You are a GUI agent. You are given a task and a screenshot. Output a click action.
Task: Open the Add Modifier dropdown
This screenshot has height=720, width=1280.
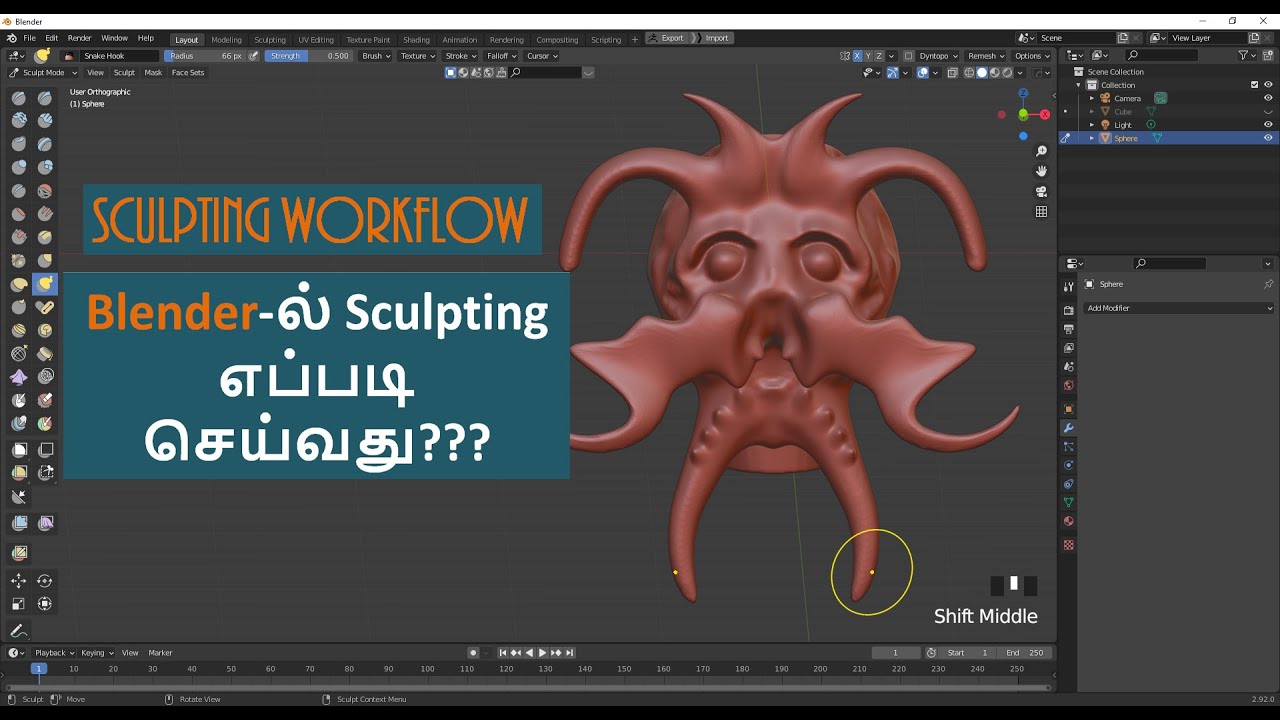coord(1180,308)
